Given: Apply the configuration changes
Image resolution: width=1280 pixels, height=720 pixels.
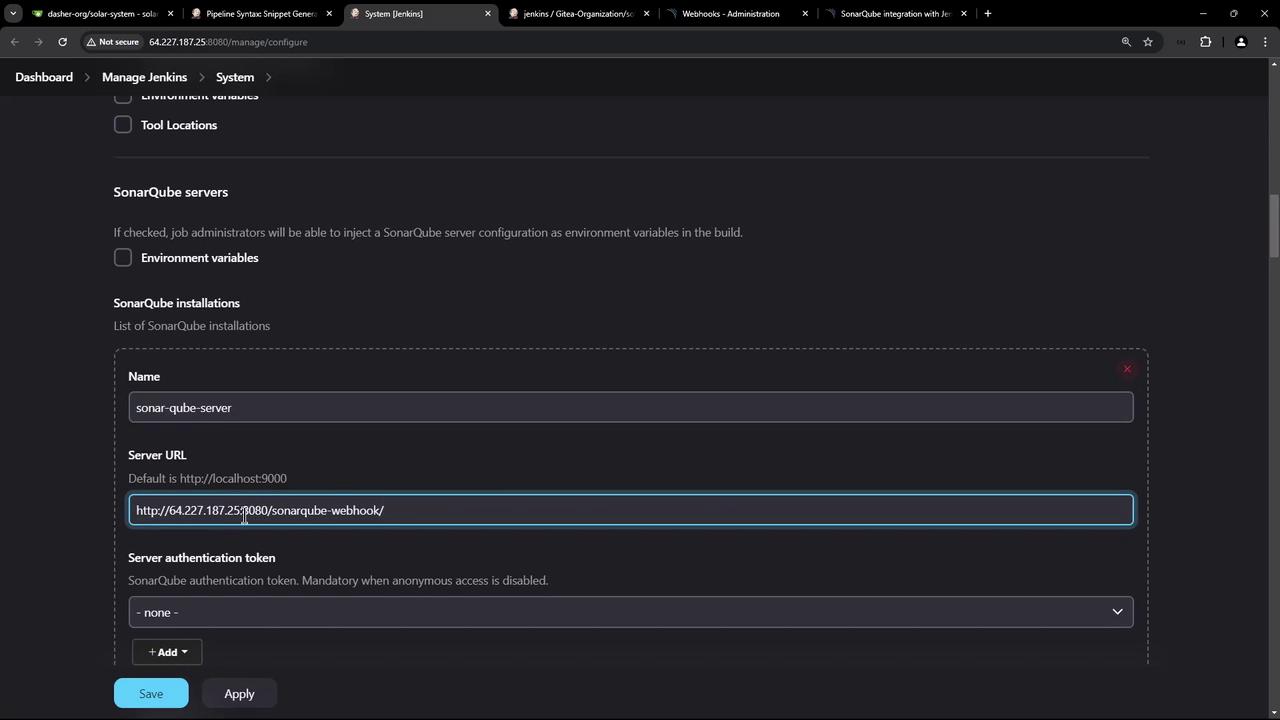Looking at the screenshot, I should click(239, 693).
